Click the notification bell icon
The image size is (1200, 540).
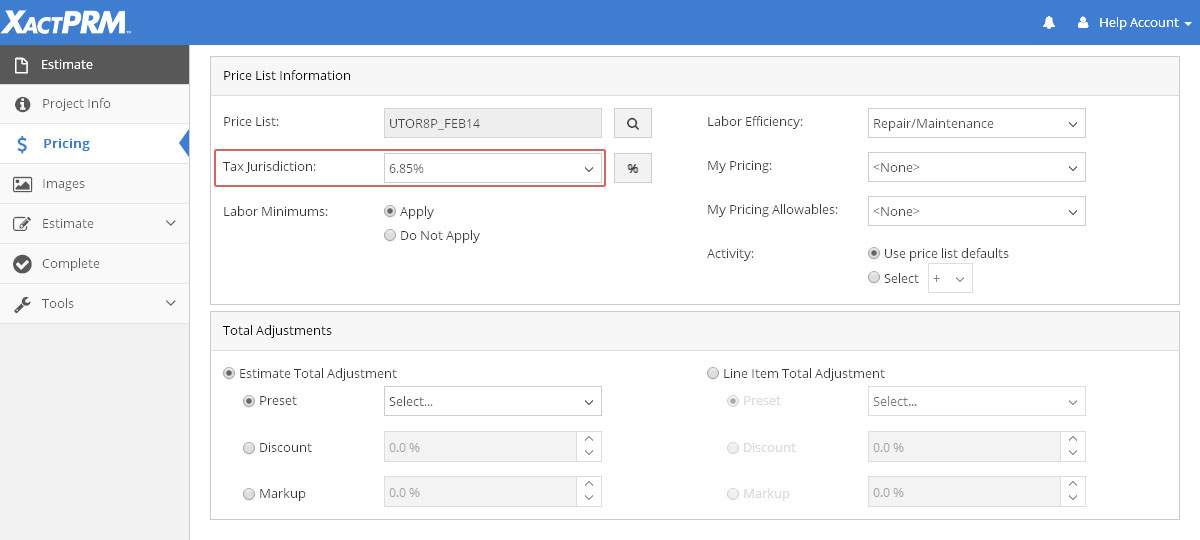click(1048, 22)
